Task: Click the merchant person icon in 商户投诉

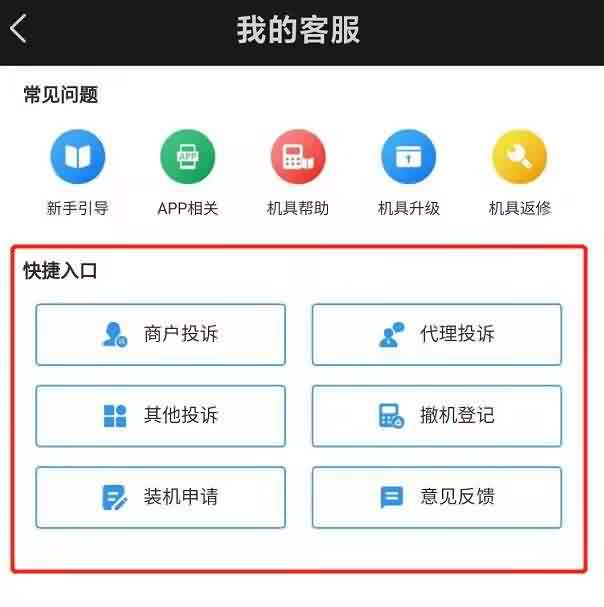Action: tap(115, 334)
